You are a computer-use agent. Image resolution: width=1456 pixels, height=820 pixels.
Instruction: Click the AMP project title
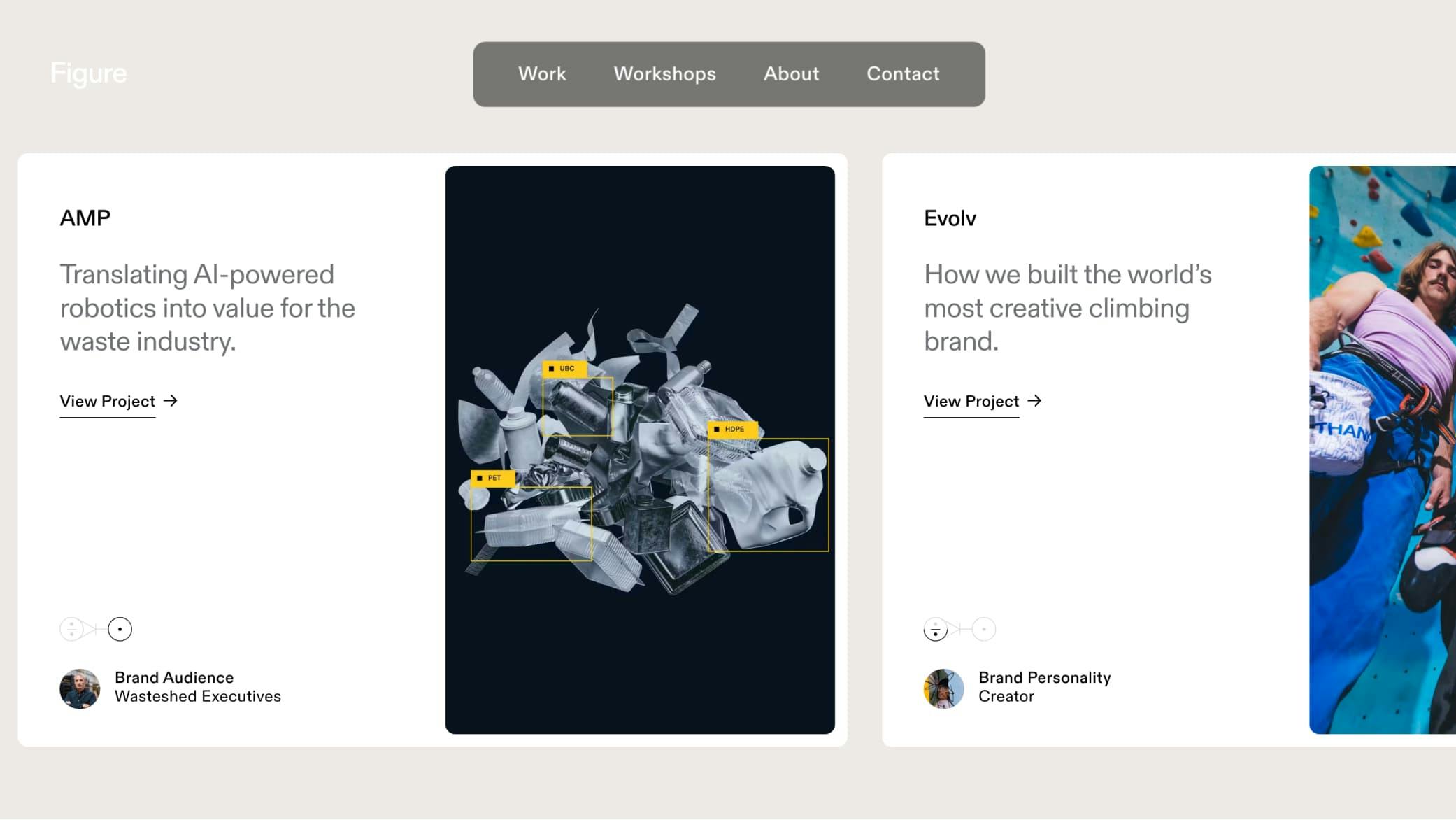[85, 218]
